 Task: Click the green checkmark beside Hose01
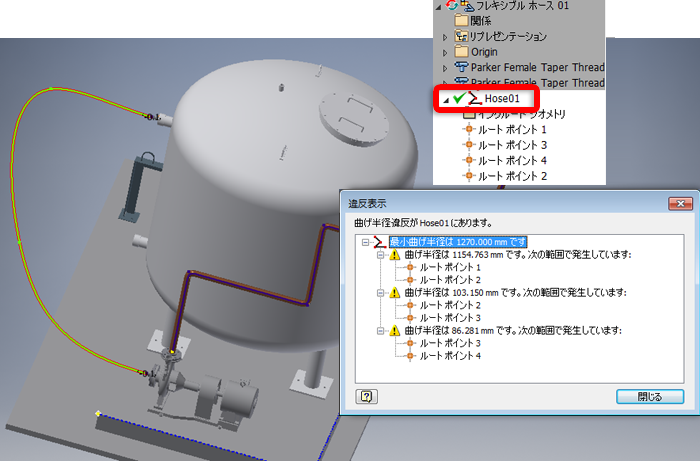click(459, 98)
